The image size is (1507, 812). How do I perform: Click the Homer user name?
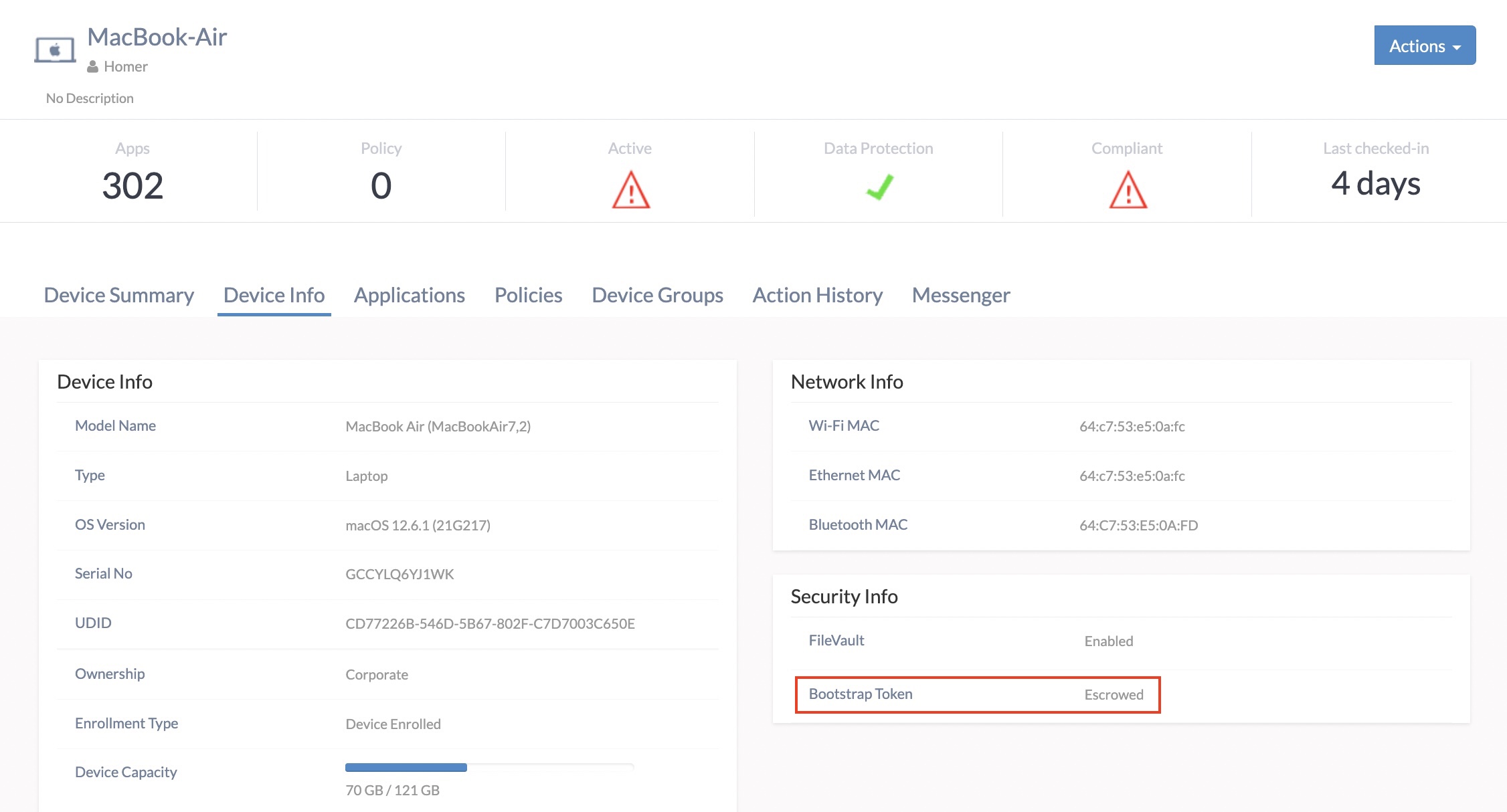[126, 67]
